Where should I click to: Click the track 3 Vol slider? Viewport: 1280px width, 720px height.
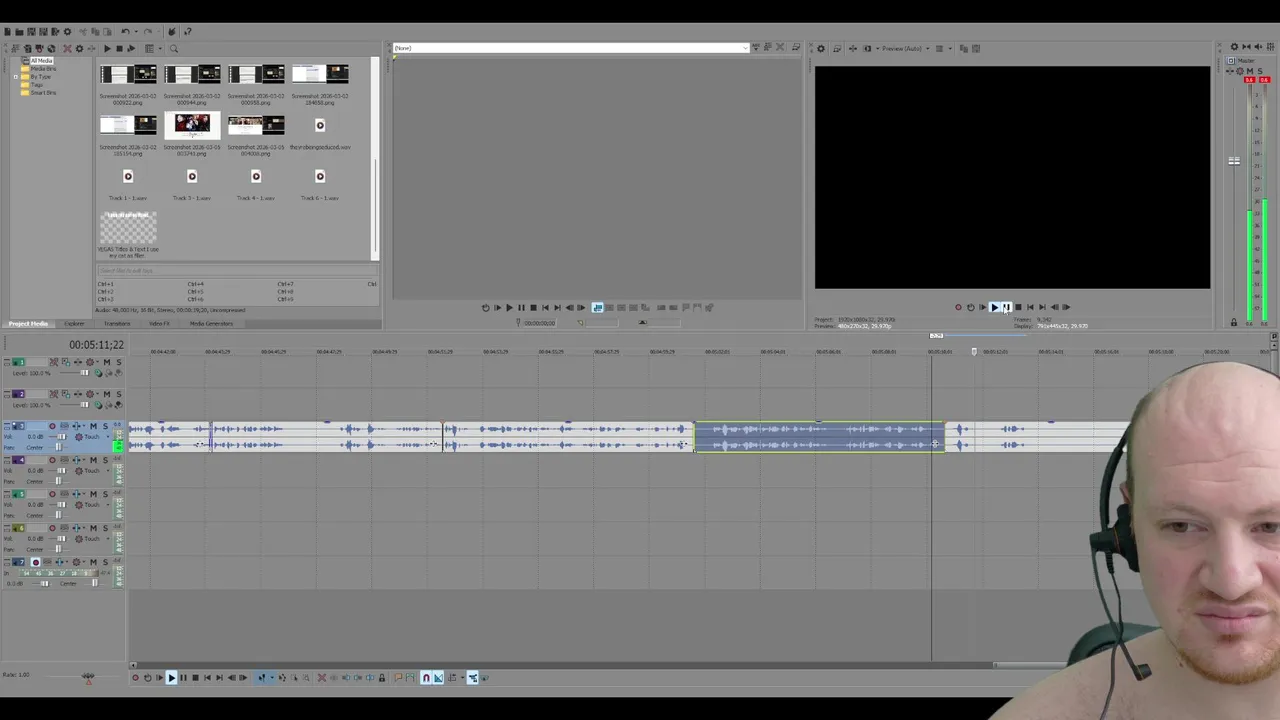point(61,437)
